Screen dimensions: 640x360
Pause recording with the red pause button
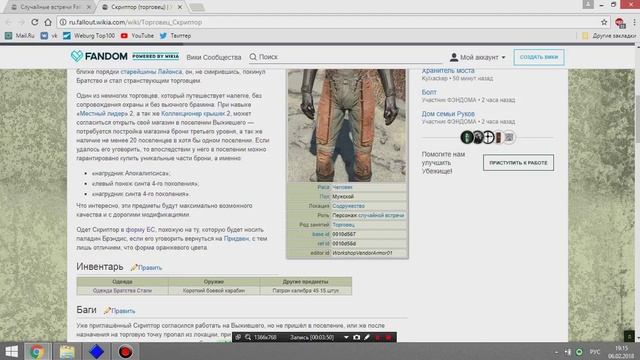click(378, 338)
